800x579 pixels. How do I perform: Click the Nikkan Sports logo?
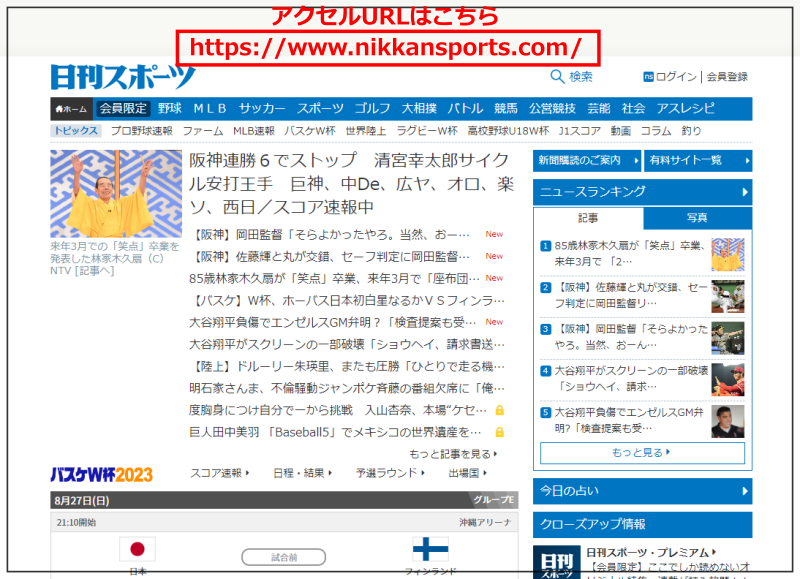click(x=123, y=77)
